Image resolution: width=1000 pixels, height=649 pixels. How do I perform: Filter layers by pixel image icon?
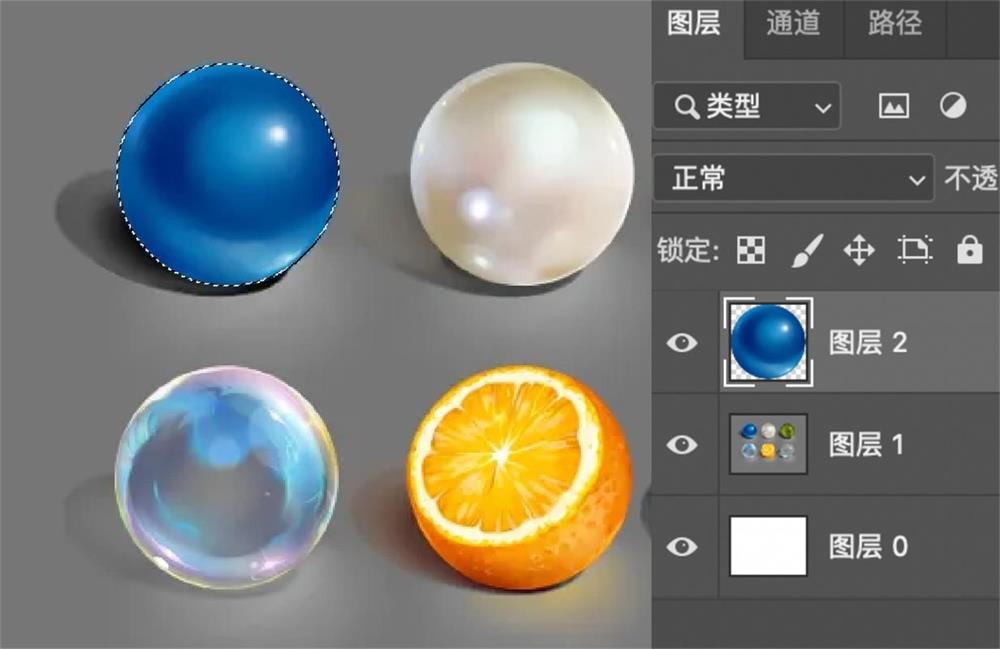[x=893, y=106]
